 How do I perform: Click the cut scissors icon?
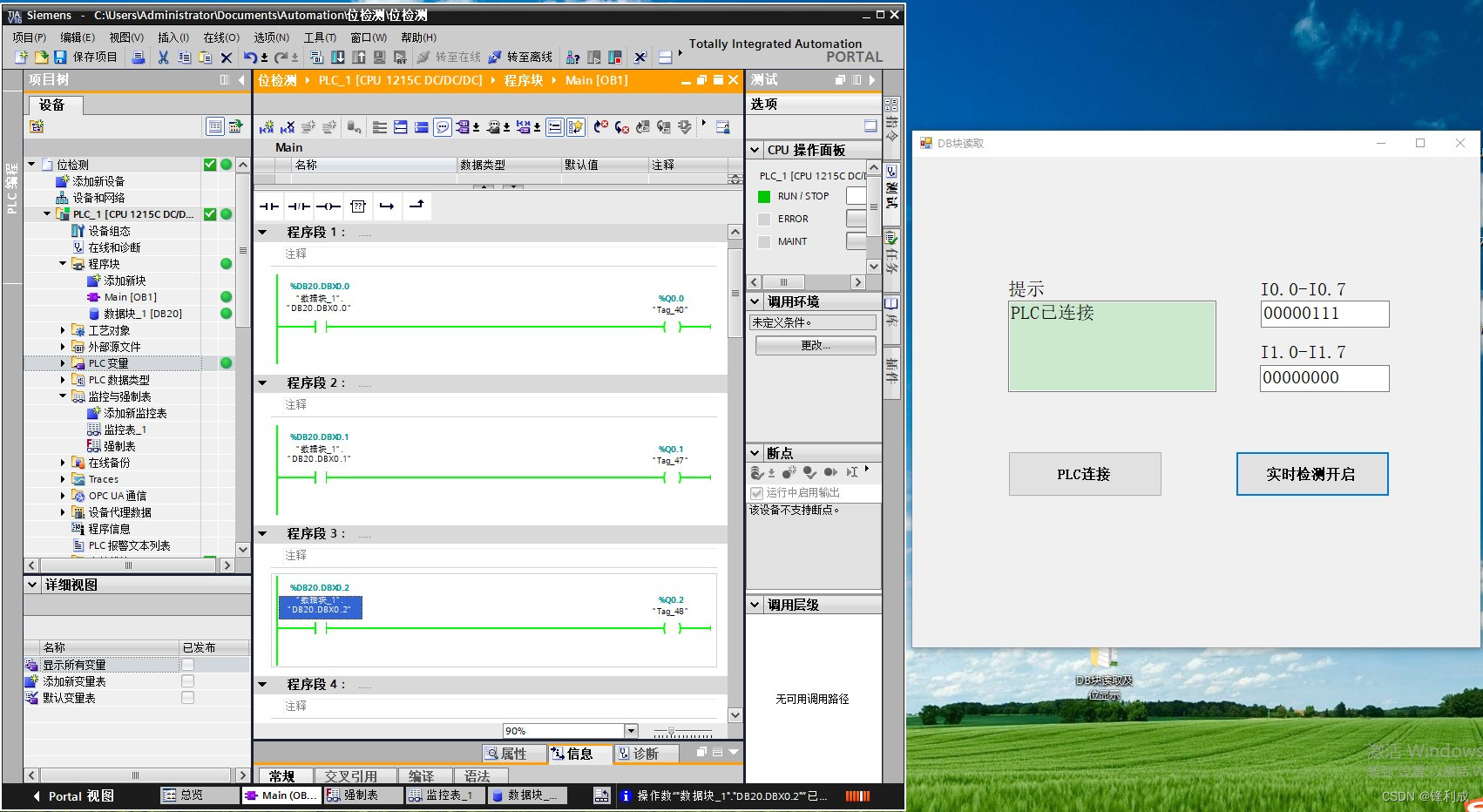(x=163, y=57)
